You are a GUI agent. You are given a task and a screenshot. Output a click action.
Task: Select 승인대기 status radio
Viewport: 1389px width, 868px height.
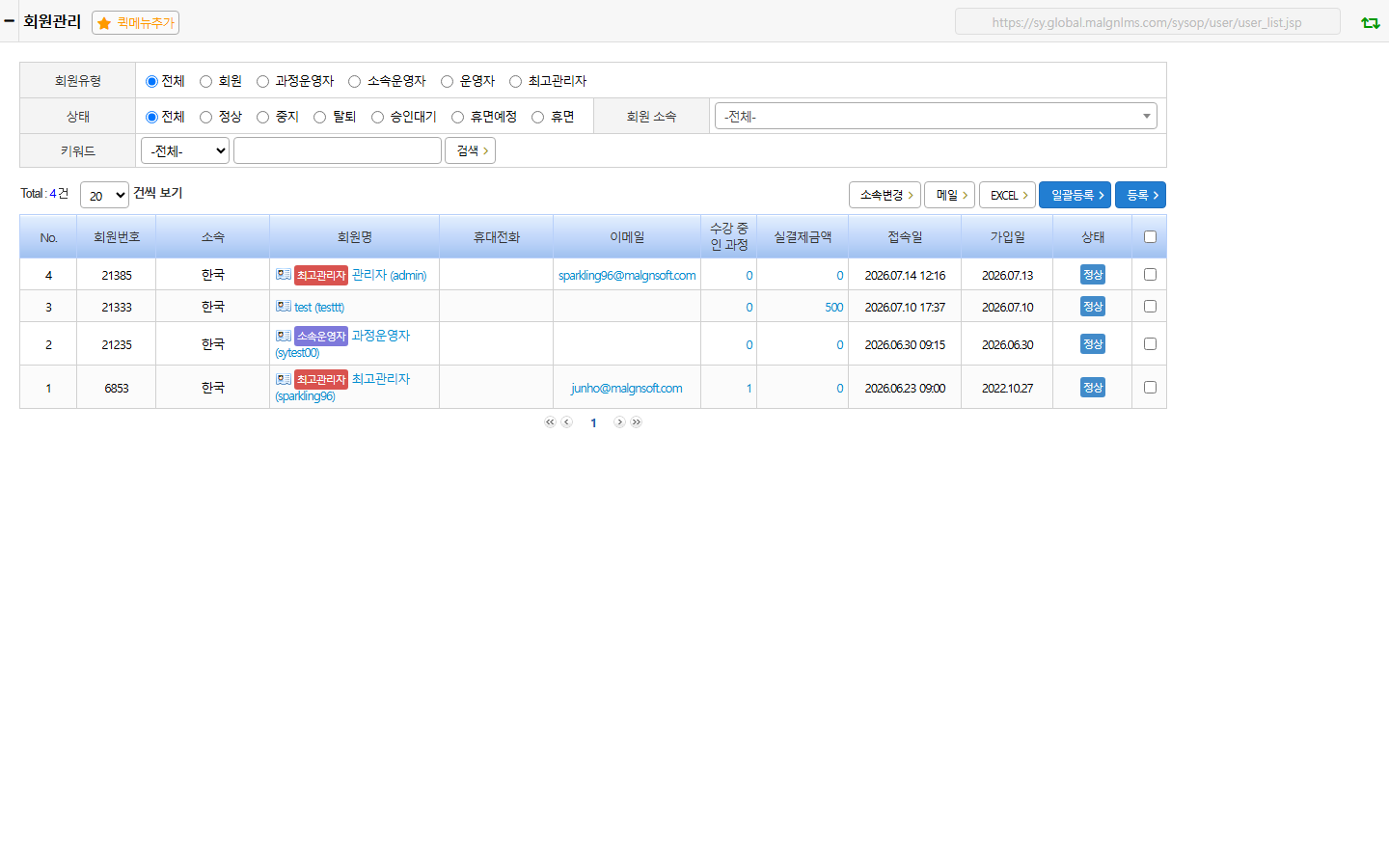377,118
